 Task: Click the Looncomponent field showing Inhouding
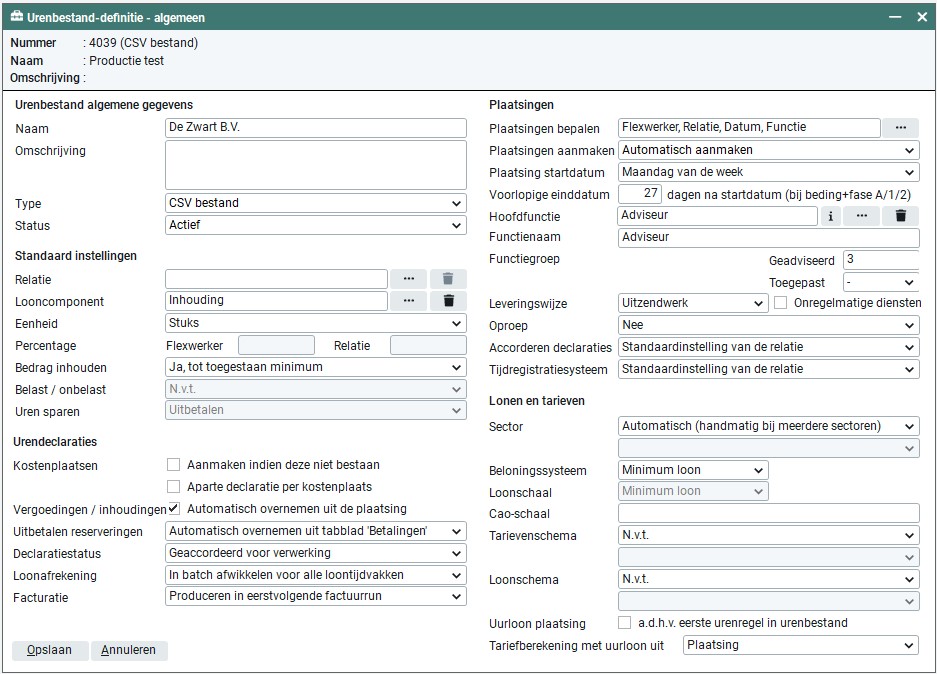(277, 301)
